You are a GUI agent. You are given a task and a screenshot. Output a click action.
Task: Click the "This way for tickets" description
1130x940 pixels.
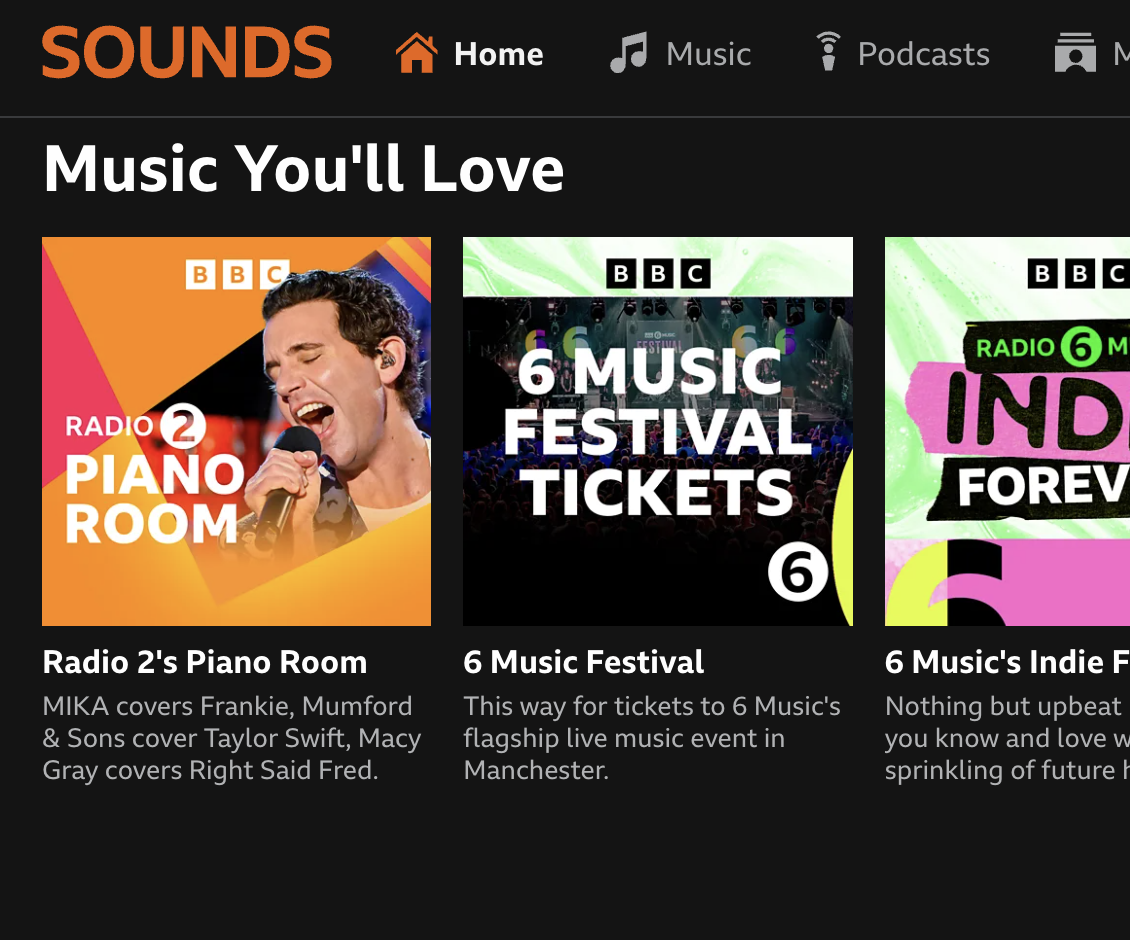(652, 738)
